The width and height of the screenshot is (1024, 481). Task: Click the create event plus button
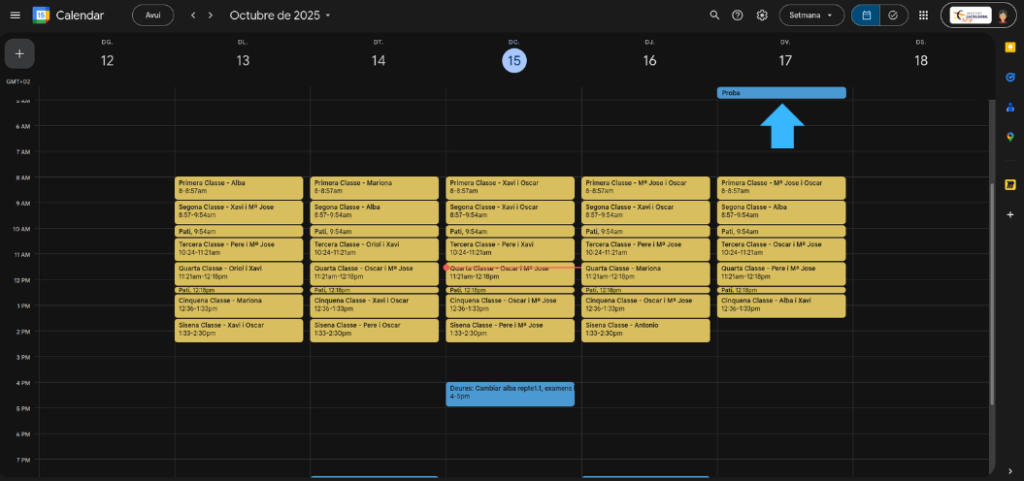[x=19, y=53]
